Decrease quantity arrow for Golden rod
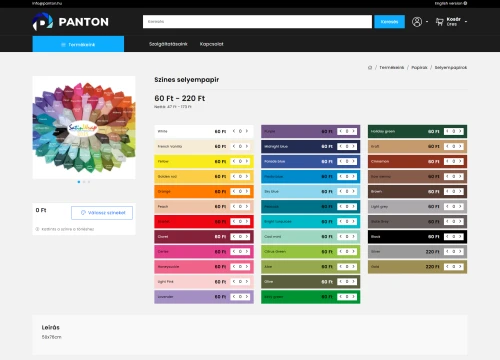Screen dimensions: 500x360 (234, 176)
